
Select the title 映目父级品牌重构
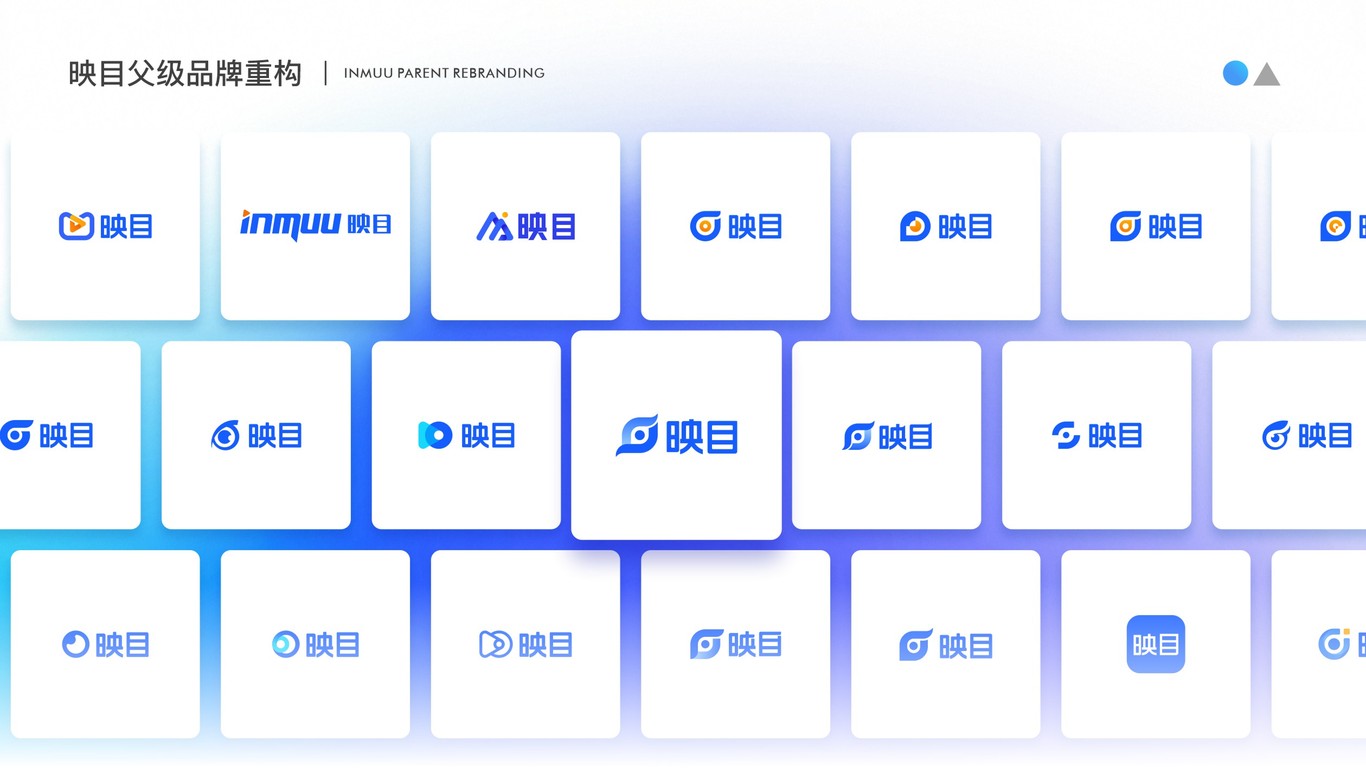[185, 73]
